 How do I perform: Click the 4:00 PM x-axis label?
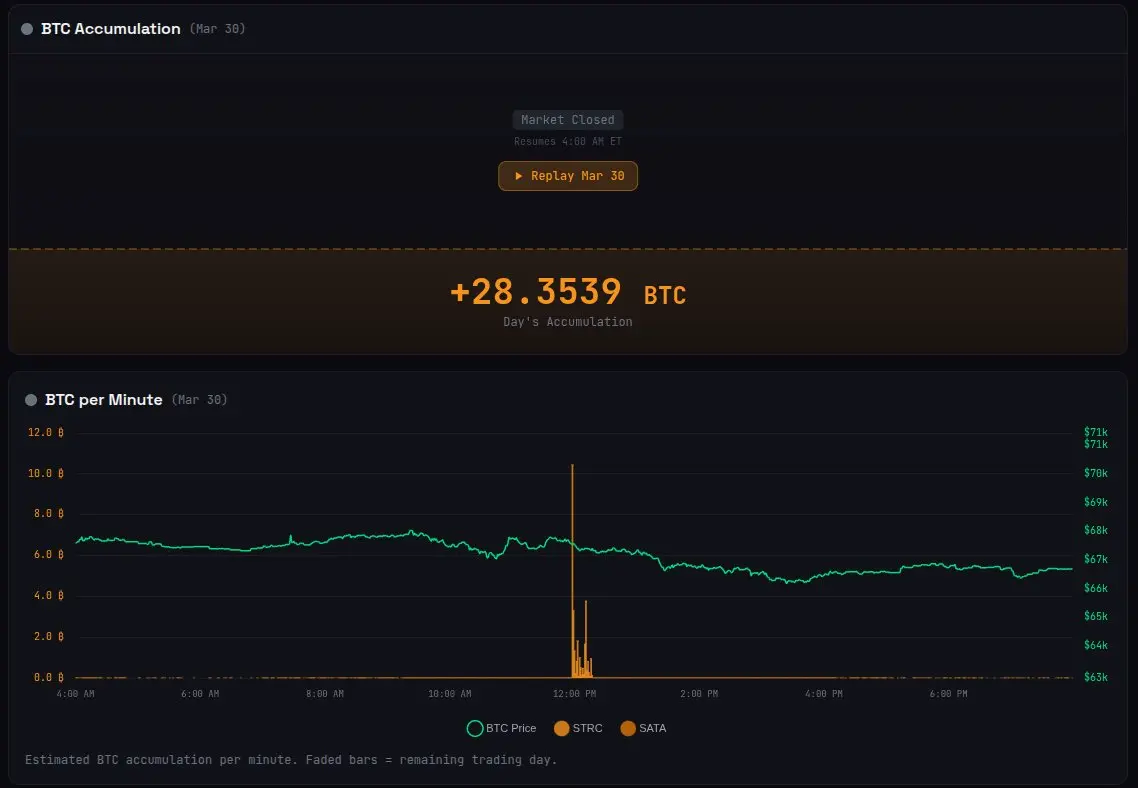[x=824, y=694]
